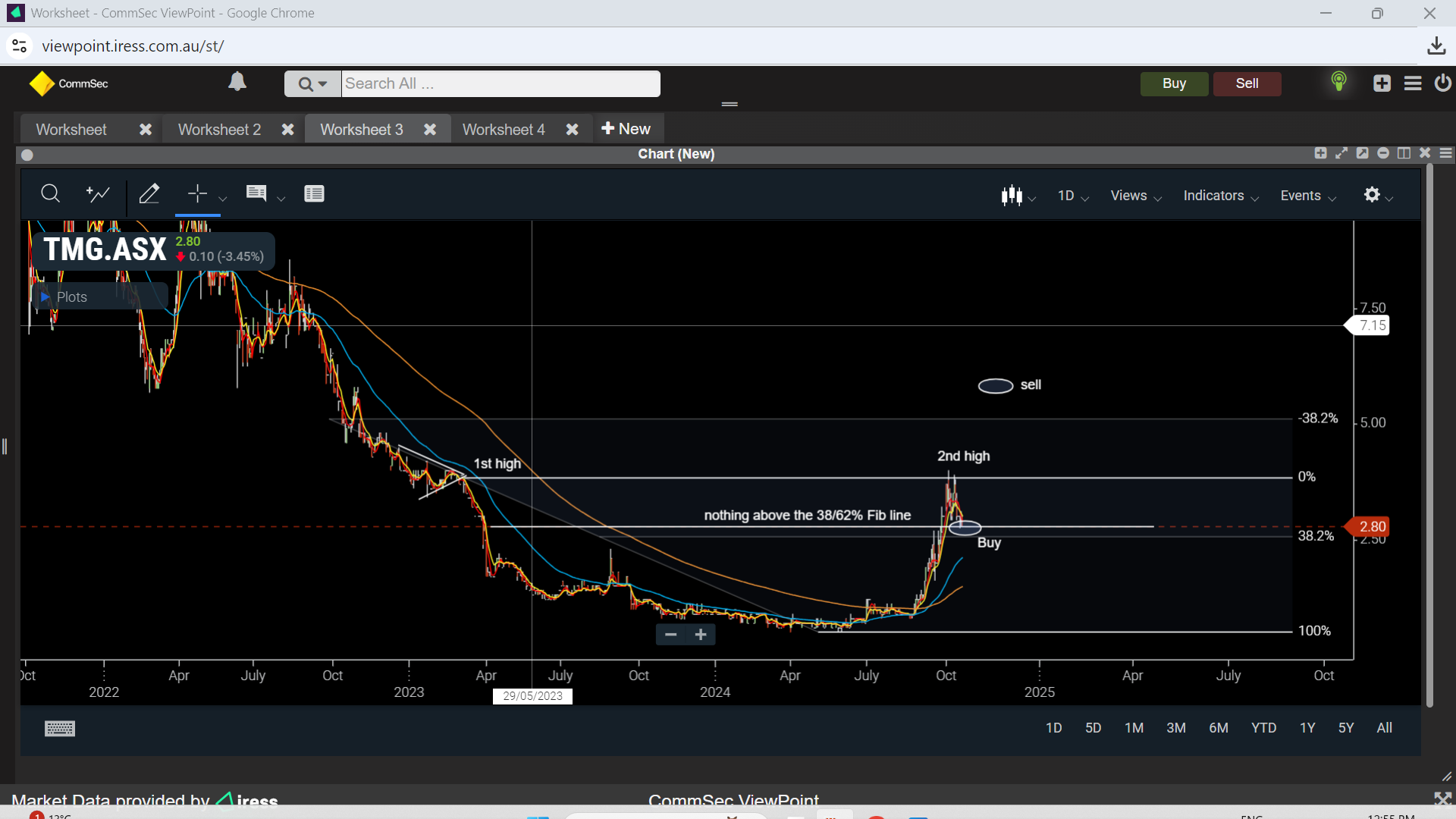Click the red Sell button
Image resolution: width=1456 pixels, height=819 pixels.
coord(1247,83)
